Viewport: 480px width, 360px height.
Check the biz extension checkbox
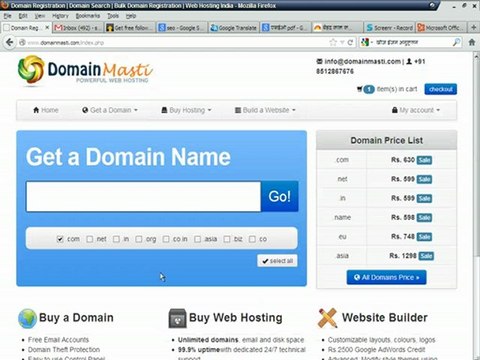point(227,239)
